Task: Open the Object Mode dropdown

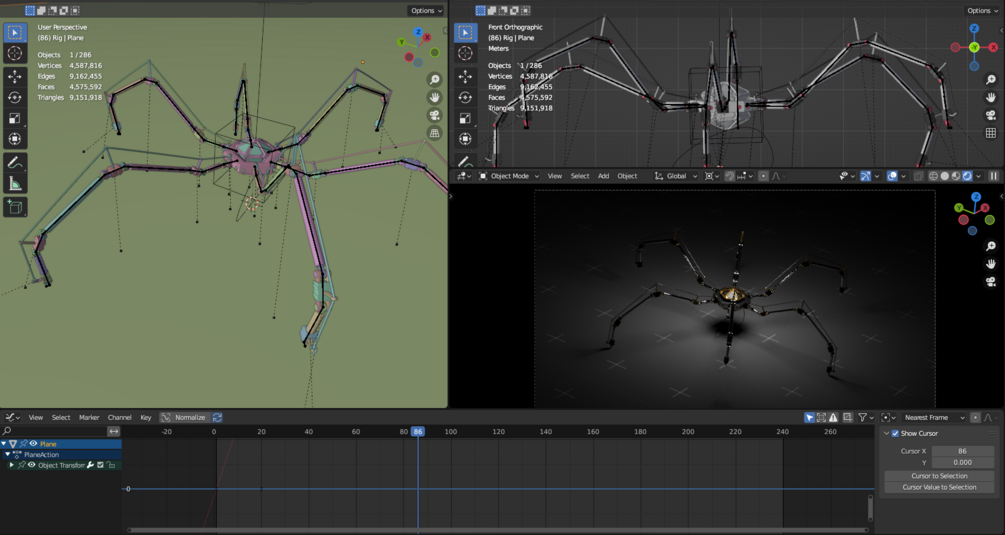Action: pos(509,176)
